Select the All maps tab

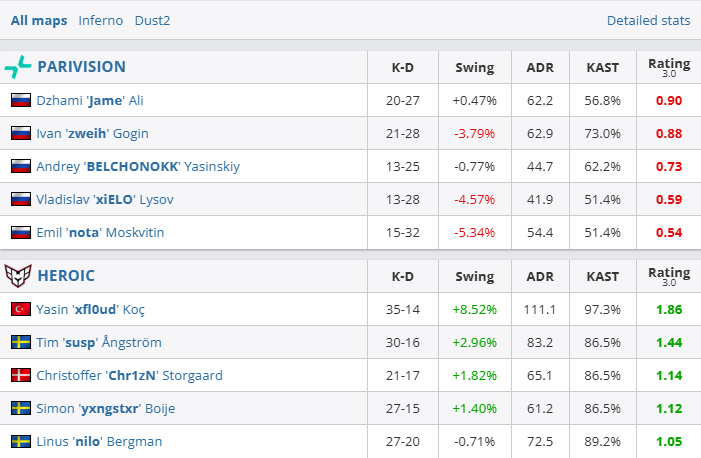(x=39, y=20)
